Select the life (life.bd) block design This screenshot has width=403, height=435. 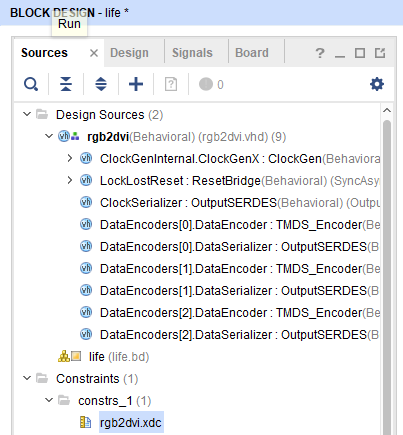pyautogui.click(x=119, y=357)
